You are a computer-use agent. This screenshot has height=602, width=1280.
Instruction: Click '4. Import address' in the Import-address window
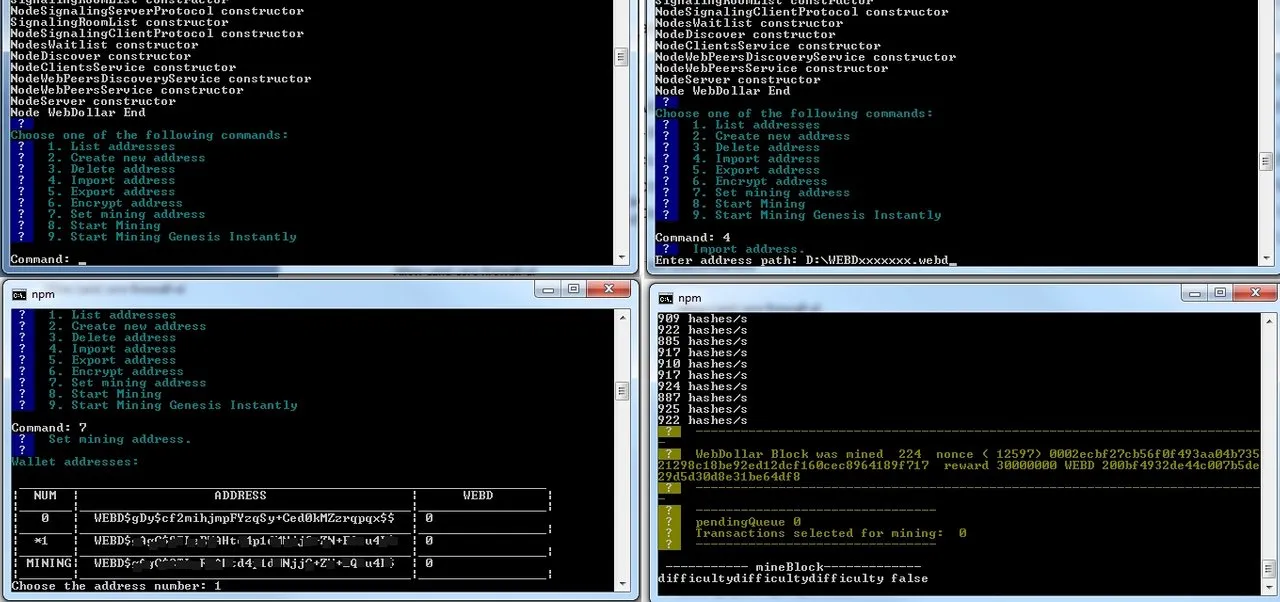tap(756, 159)
